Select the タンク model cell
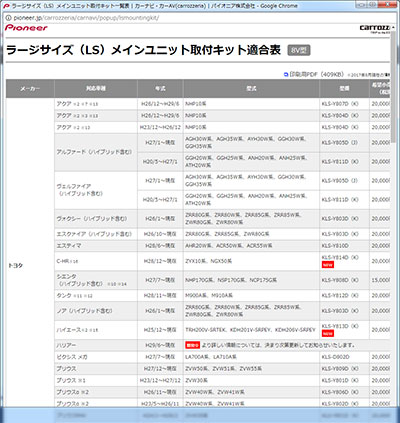Screen dimensions: 400x423 pyautogui.click(x=96, y=296)
